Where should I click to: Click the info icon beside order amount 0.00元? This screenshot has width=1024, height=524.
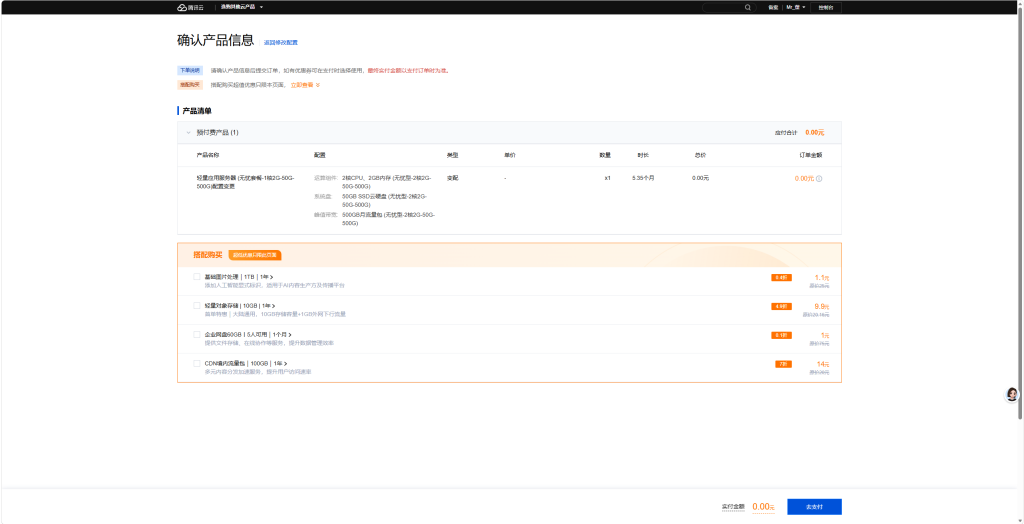tap(819, 178)
